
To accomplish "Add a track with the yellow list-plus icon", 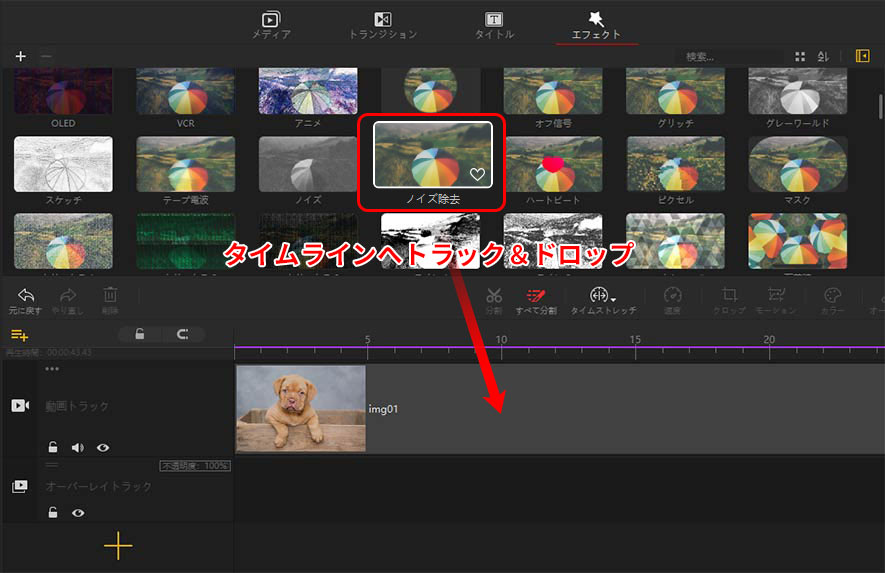I will click(20, 335).
